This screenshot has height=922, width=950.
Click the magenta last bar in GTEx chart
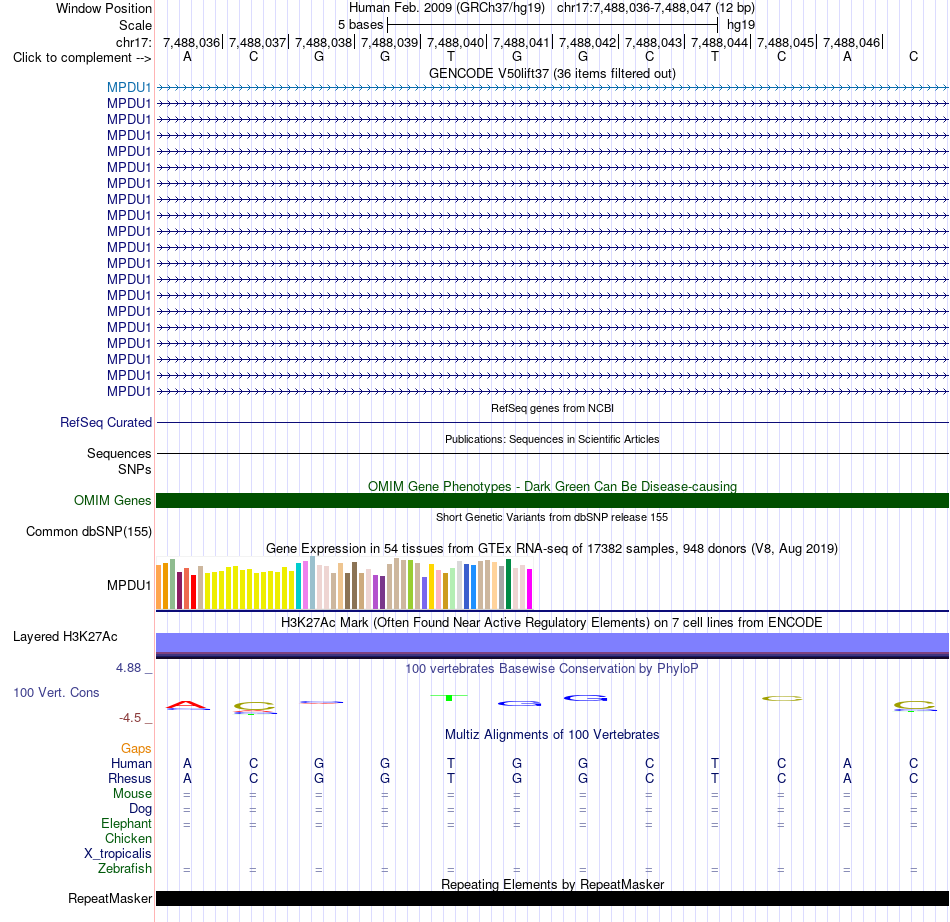click(530, 589)
